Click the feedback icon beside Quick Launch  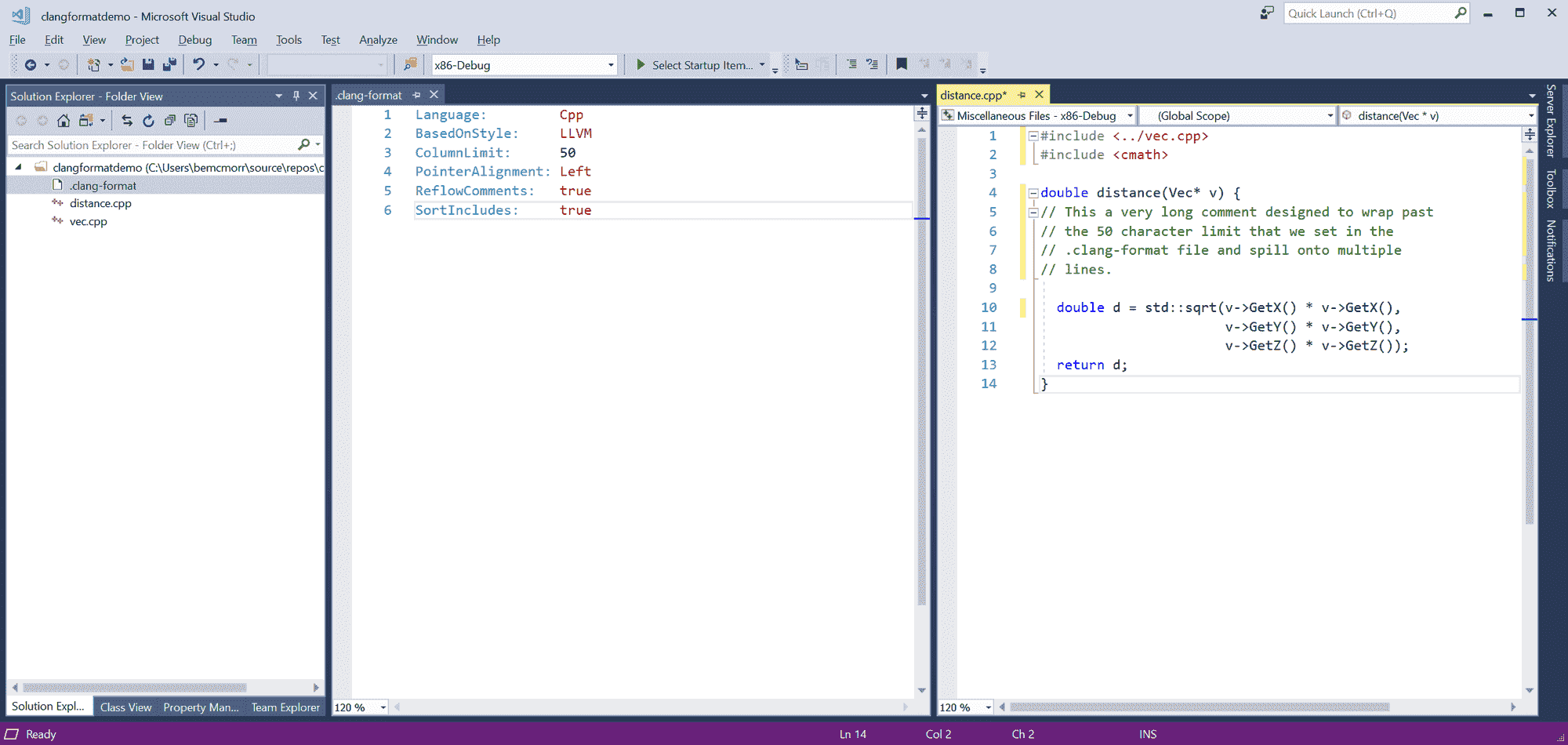point(1267,13)
